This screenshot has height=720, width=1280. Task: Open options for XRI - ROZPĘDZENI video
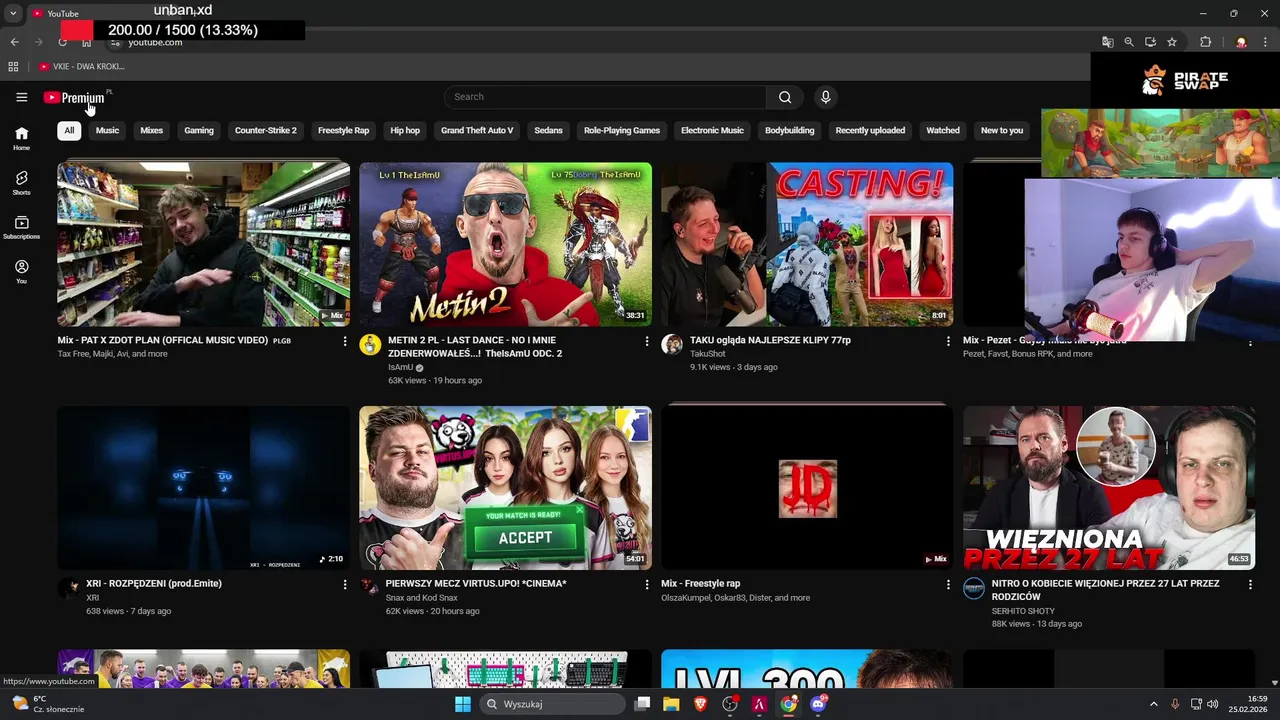[345, 584]
